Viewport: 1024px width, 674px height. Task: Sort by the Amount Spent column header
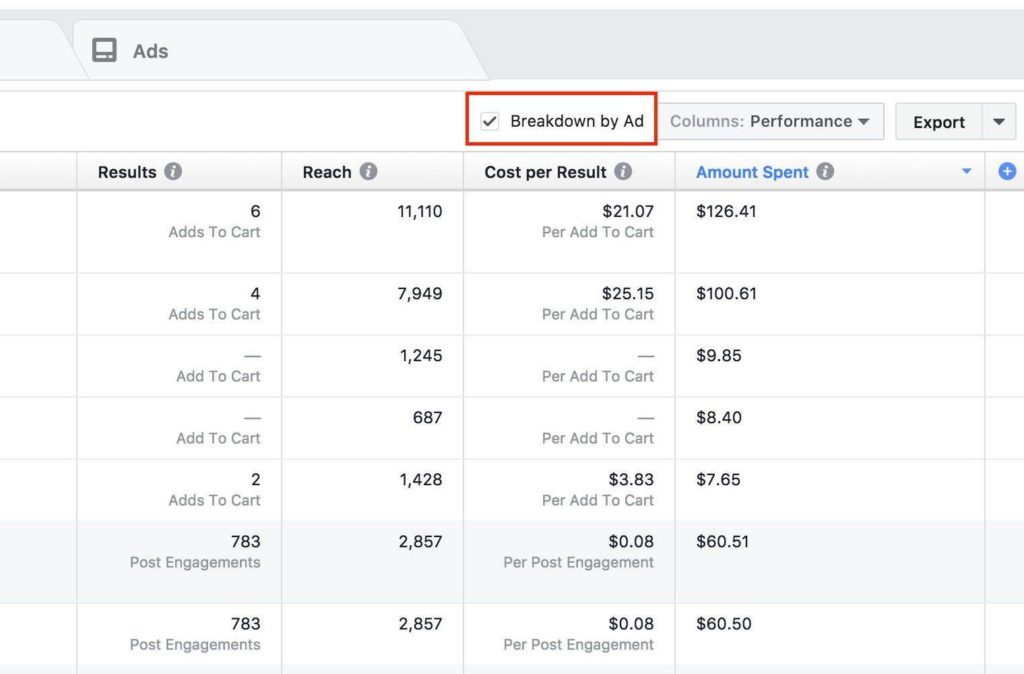pos(752,172)
